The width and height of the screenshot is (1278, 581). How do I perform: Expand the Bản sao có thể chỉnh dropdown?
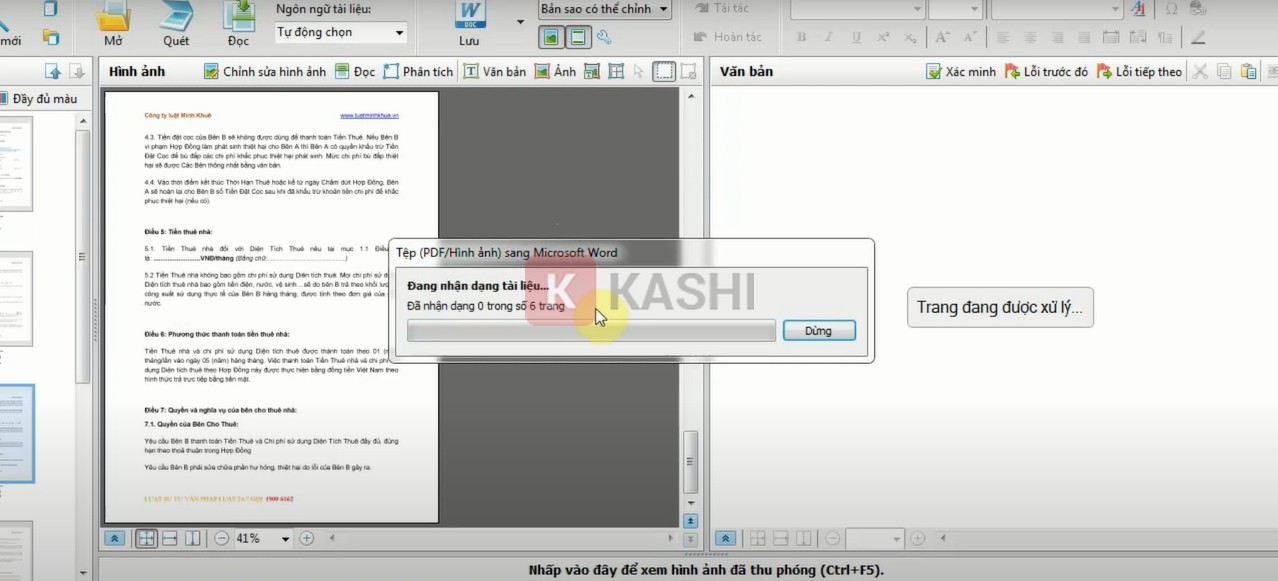tap(662, 10)
